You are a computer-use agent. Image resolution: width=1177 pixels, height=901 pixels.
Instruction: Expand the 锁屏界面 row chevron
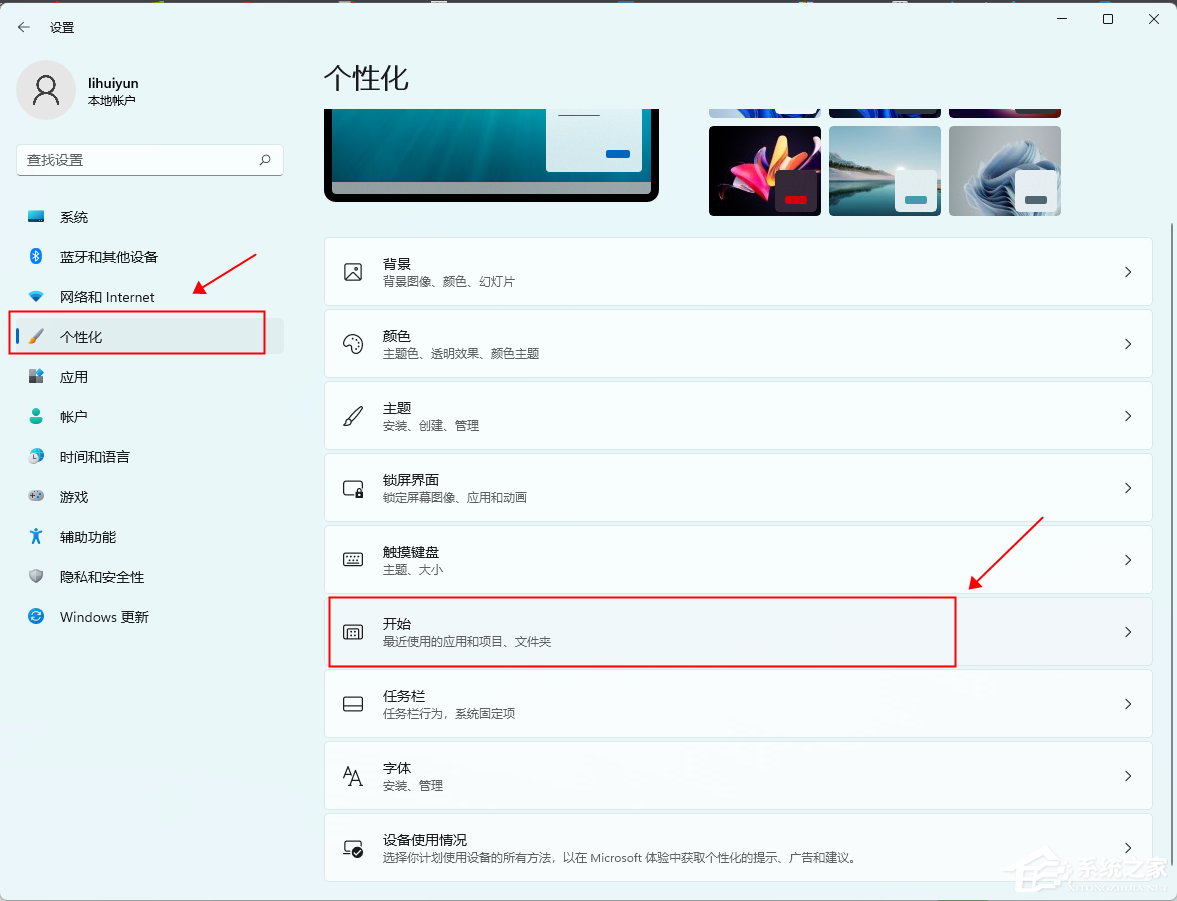click(x=1127, y=488)
